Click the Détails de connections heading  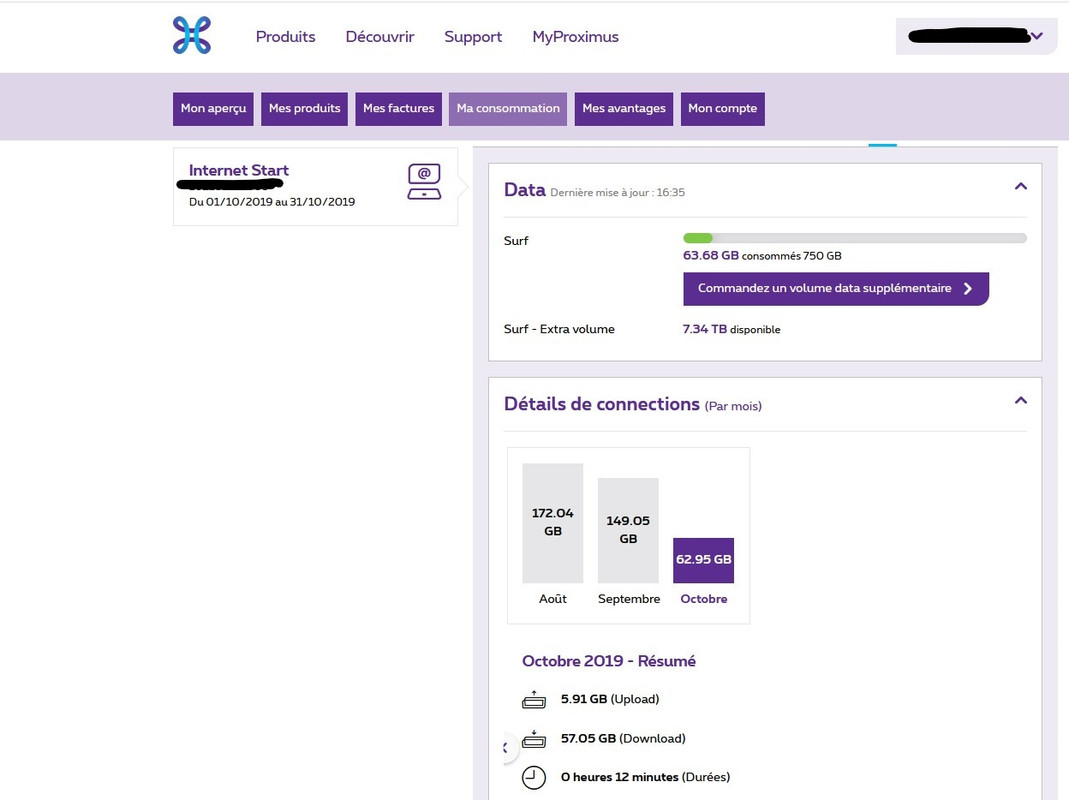pos(601,404)
